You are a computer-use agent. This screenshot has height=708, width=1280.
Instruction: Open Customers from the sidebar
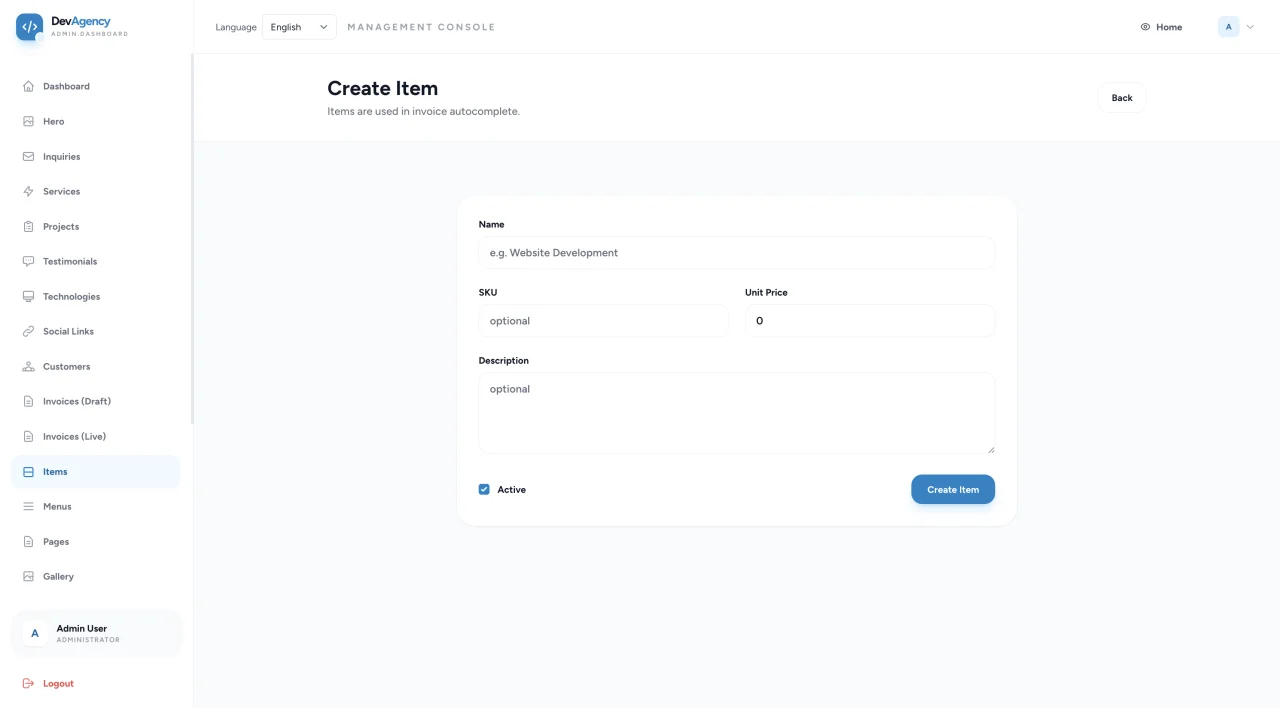[x=96, y=366]
